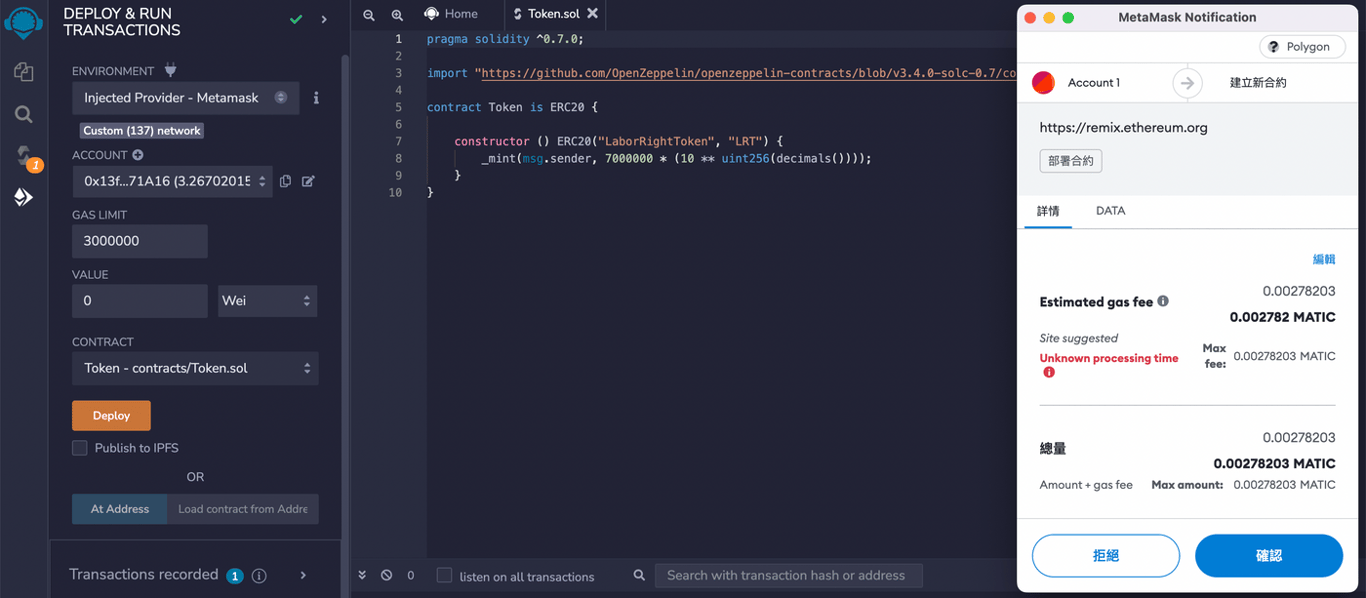Image resolution: width=1366 pixels, height=598 pixels.
Task: Click the info icon next to environment selector
Action: coord(316,98)
